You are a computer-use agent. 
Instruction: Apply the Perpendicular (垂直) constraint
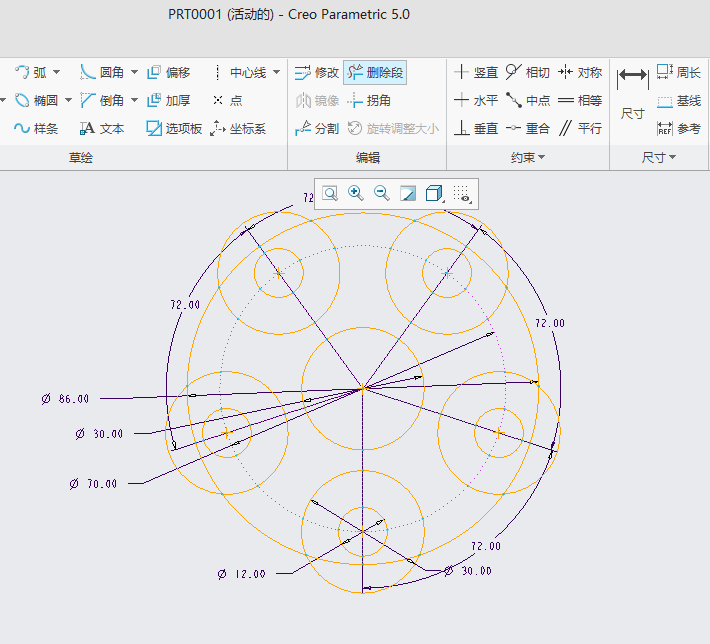tap(476, 129)
